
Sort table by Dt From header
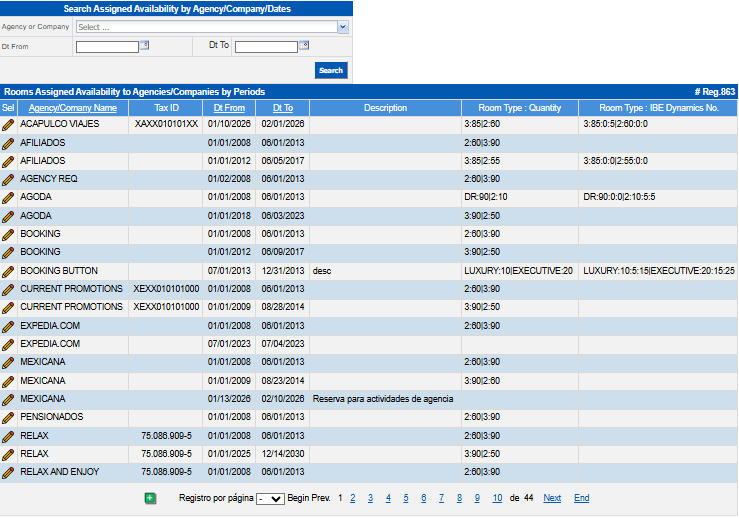(x=229, y=108)
